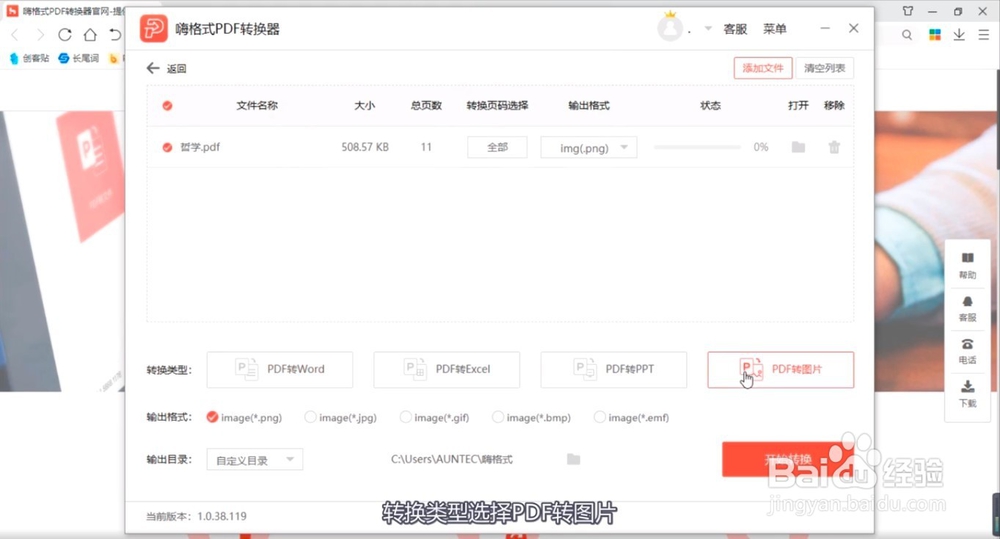Screen dimensions: 1000x539
Task: Open the 自定义目录 output directory dropdown
Action: pos(254,459)
